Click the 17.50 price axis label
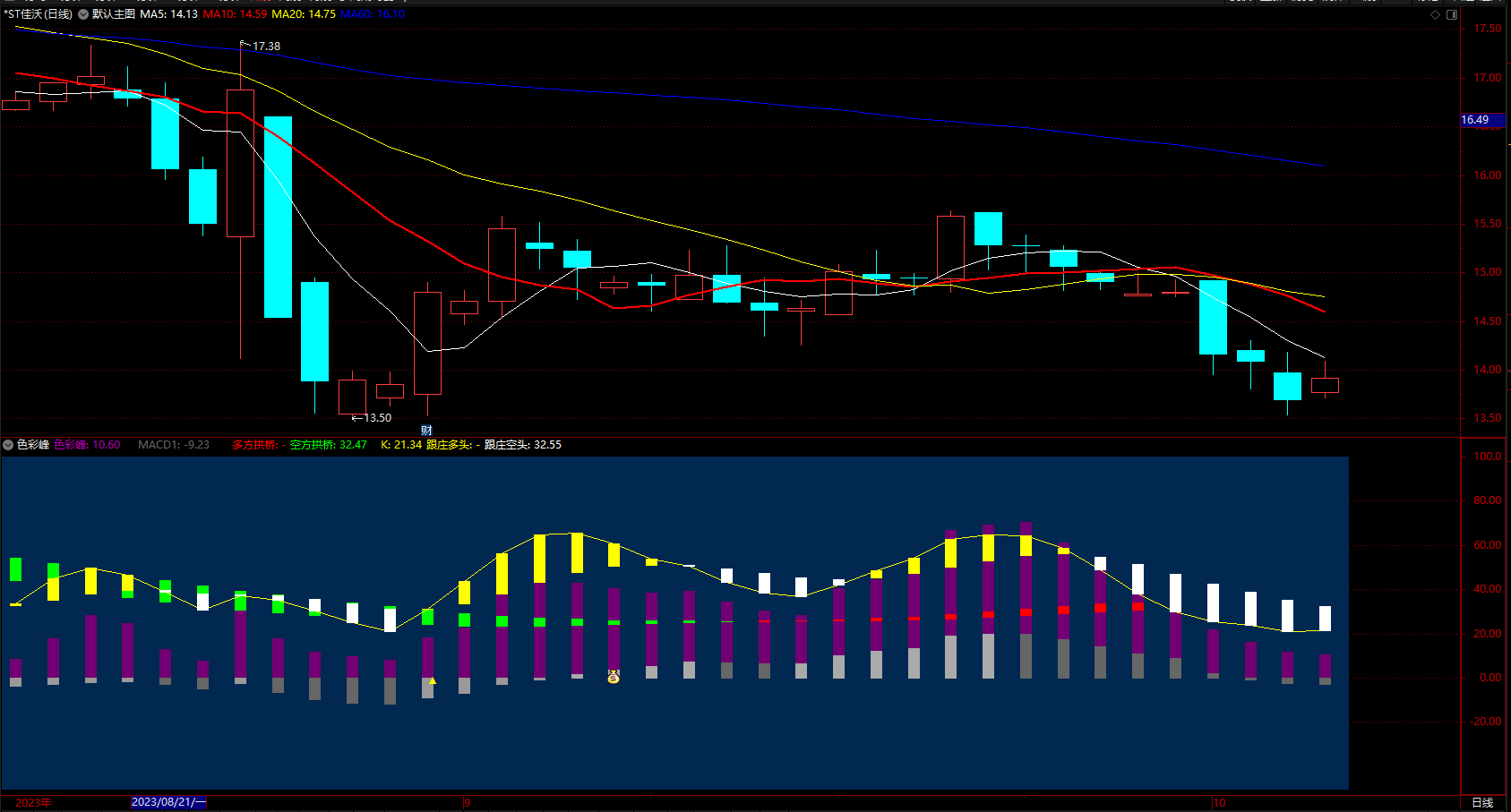 click(x=1488, y=29)
